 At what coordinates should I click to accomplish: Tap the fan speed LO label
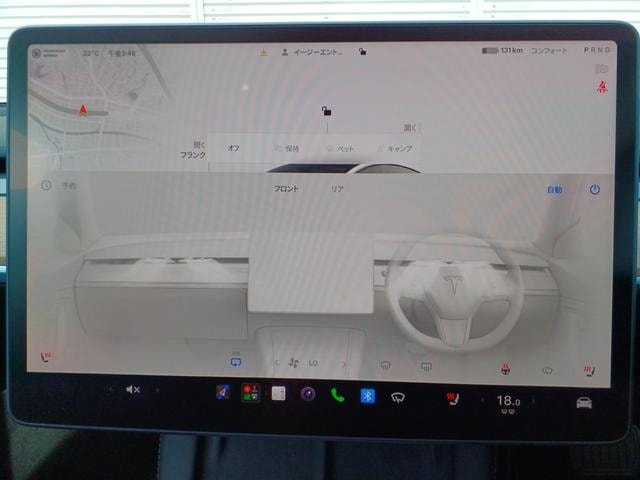pyautogui.click(x=313, y=363)
